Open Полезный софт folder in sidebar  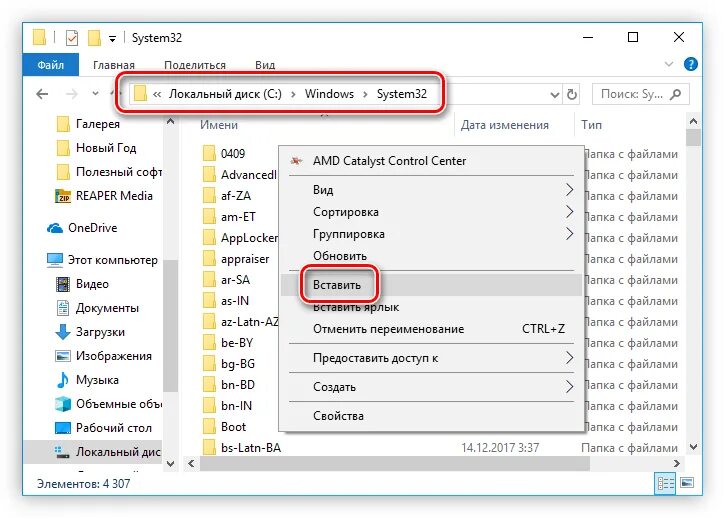(109, 172)
